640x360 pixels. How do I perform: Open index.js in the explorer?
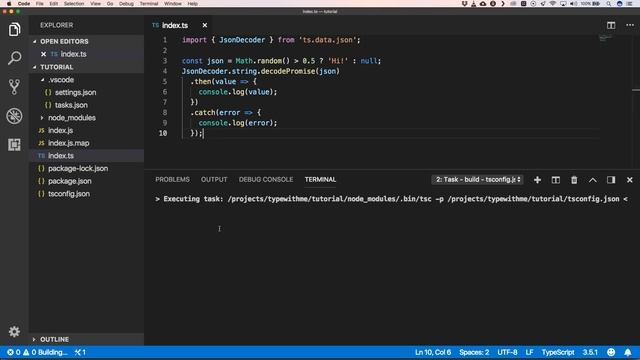coord(60,130)
